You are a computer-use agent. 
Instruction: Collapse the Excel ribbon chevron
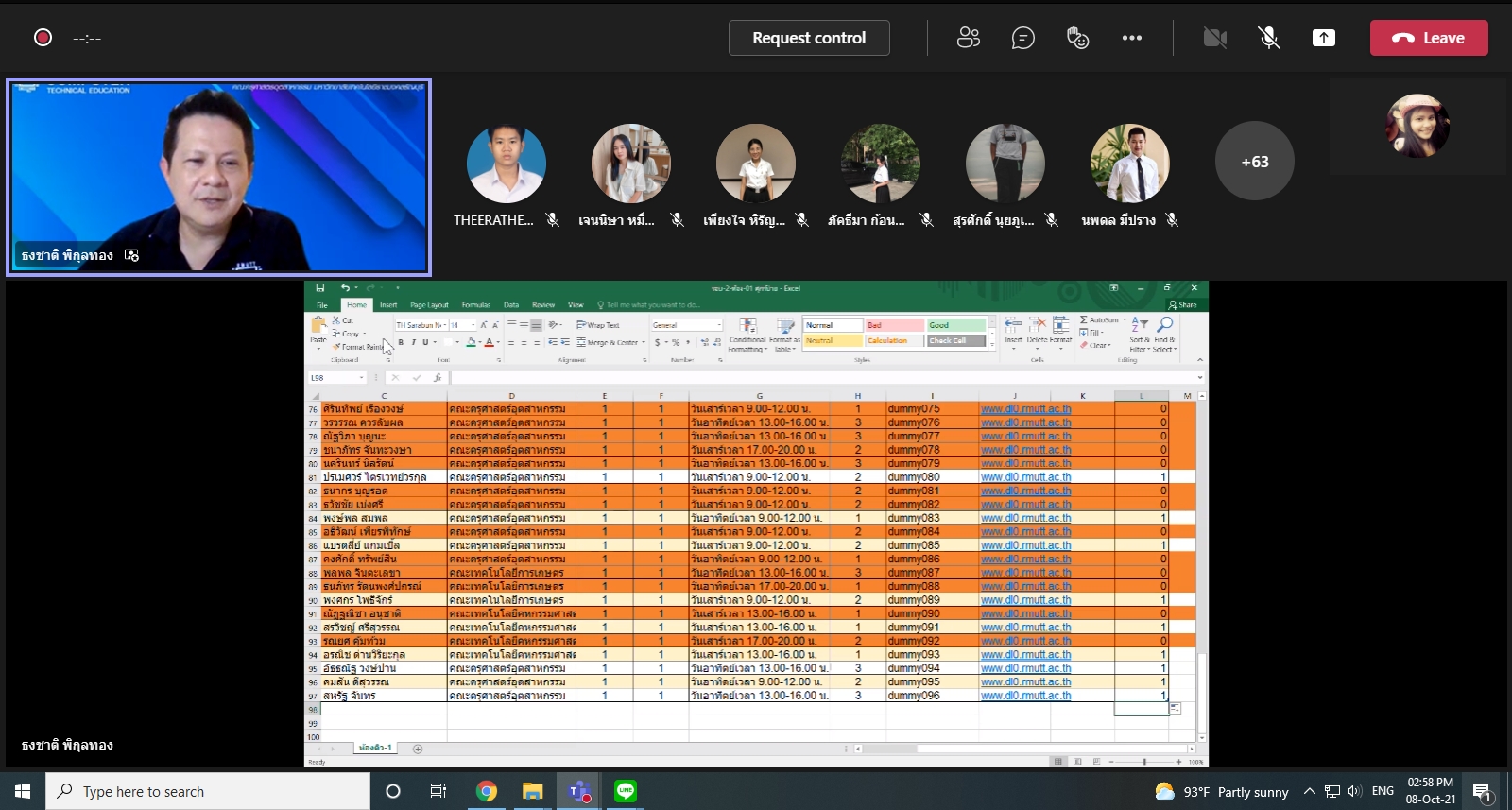coord(1200,360)
